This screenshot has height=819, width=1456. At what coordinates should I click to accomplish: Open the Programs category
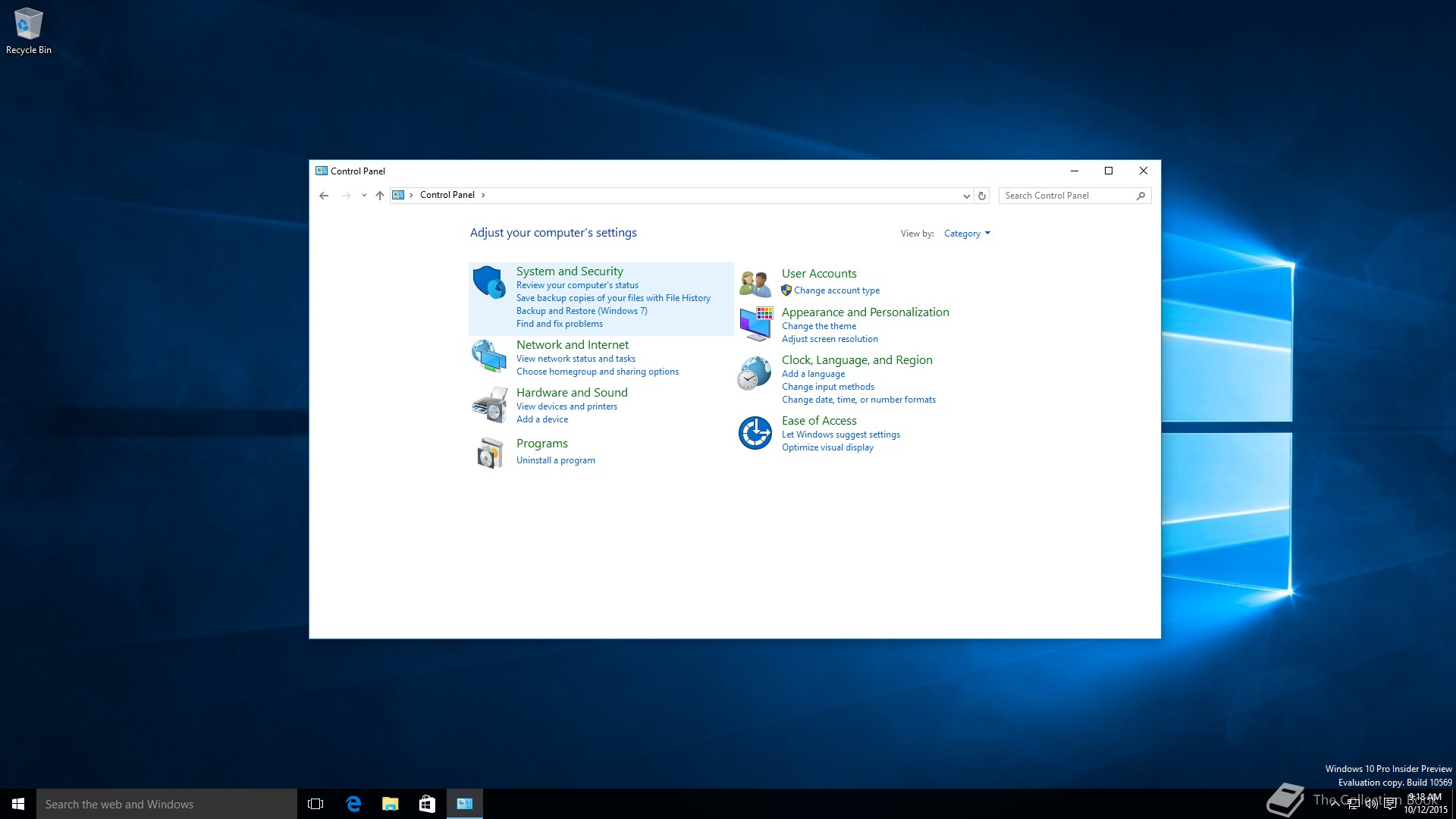click(541, 444)
